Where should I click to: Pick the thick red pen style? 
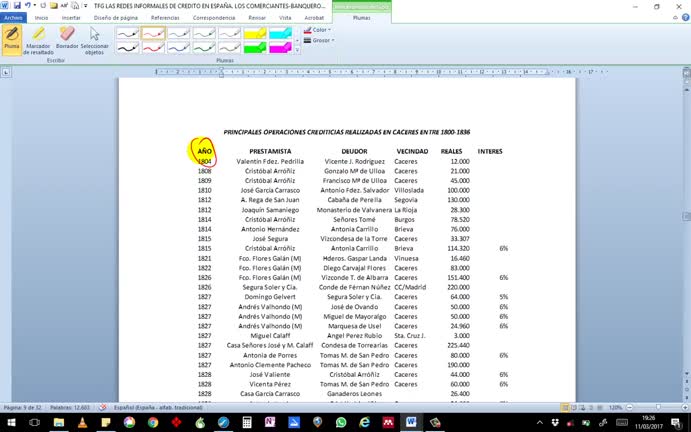click(153, 47)
